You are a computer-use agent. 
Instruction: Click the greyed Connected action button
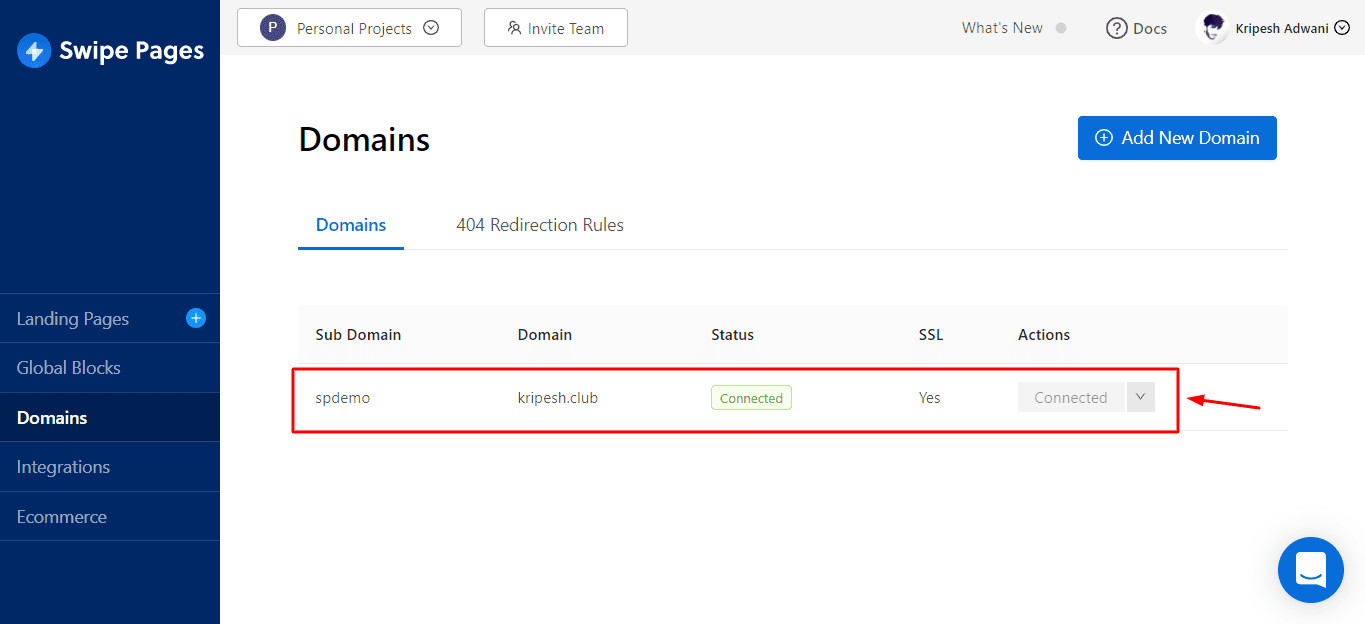coord(1070,397)
